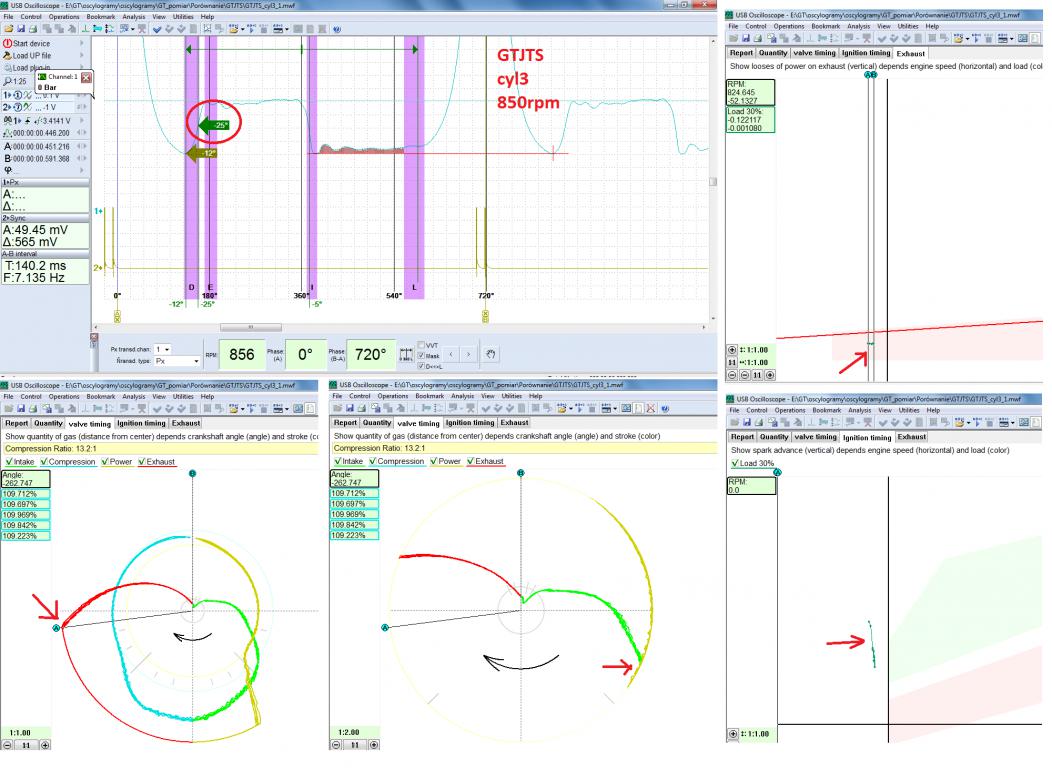Open Px transd. chan. dropdown
Image resolution: width=1052 pixels, height=768 pixels.
coord(167,349)
